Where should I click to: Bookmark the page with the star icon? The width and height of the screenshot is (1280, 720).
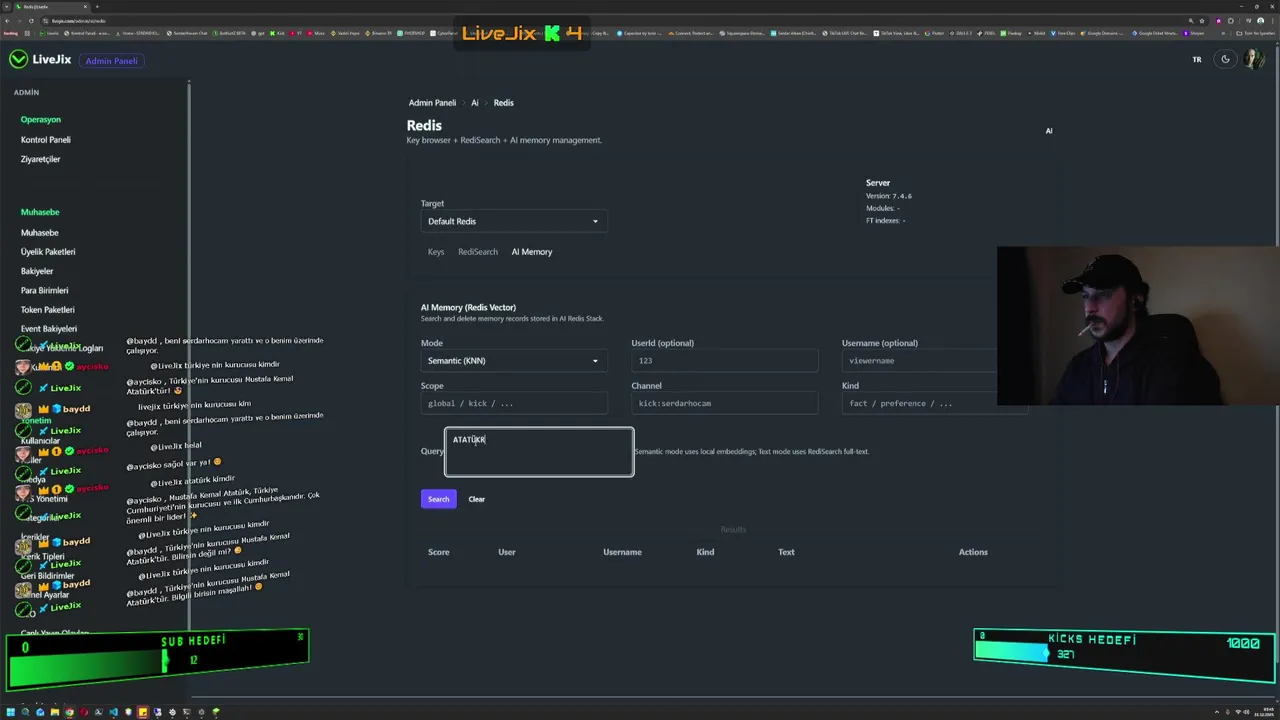point(1203,20)
